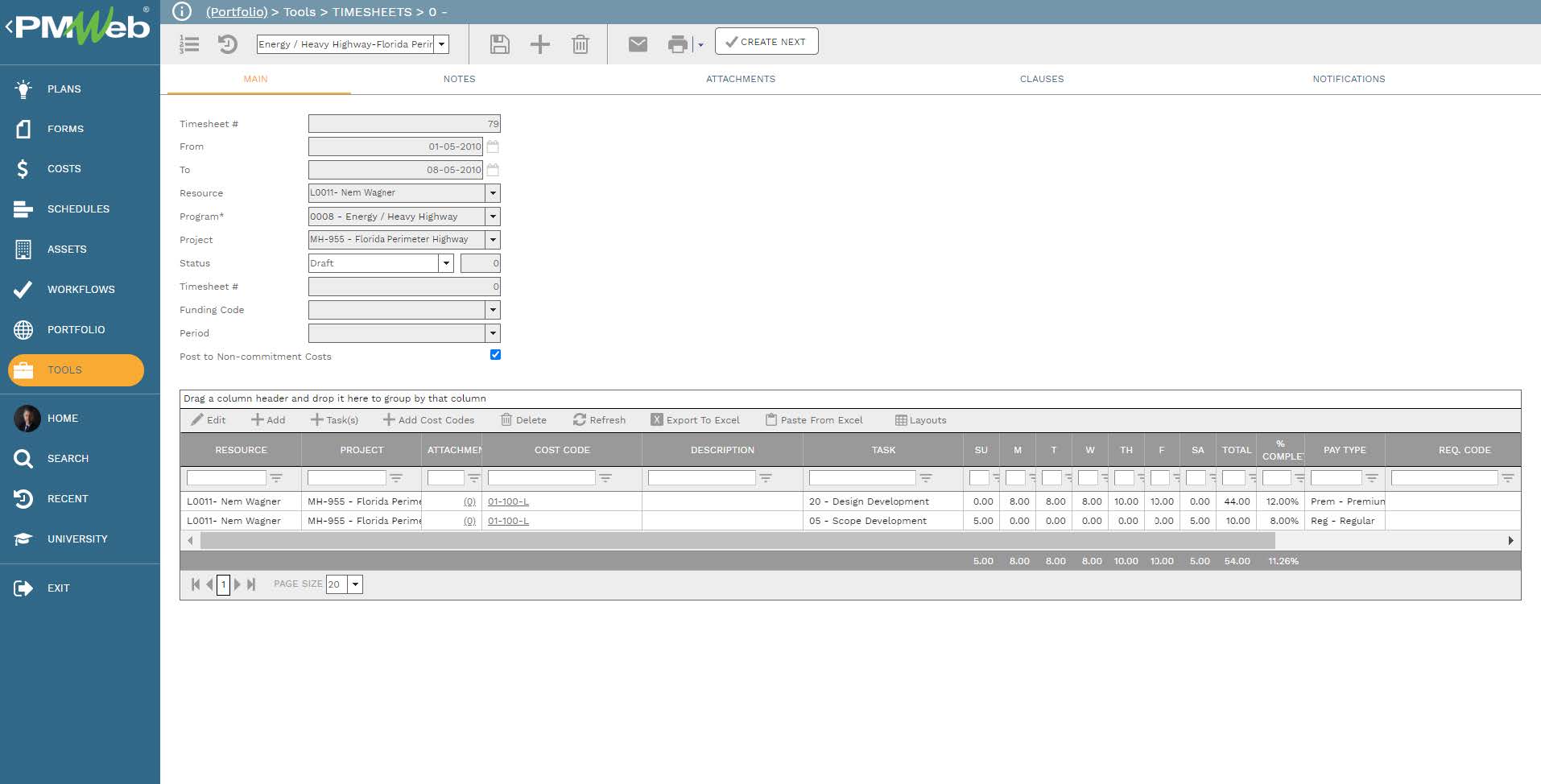
Task: Open the Notifications tab
Action: 1349,79
